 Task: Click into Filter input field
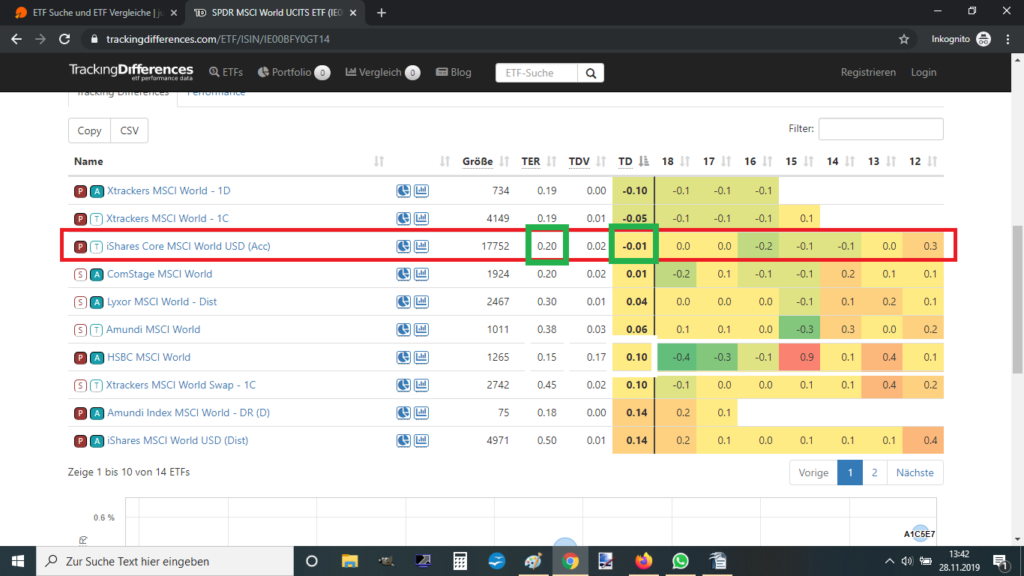[x=880, y=129]
